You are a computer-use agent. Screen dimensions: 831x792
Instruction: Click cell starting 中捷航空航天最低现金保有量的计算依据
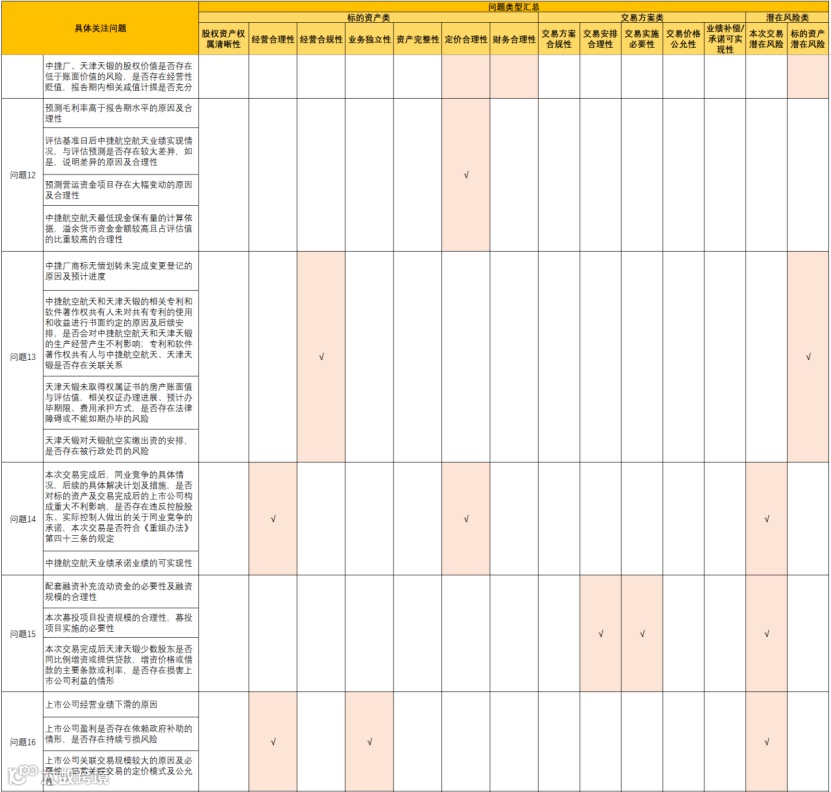click(121, 228)
